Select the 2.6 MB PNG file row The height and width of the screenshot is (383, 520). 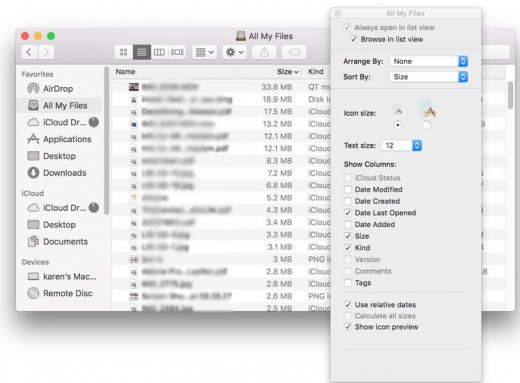tap(222, 296)
